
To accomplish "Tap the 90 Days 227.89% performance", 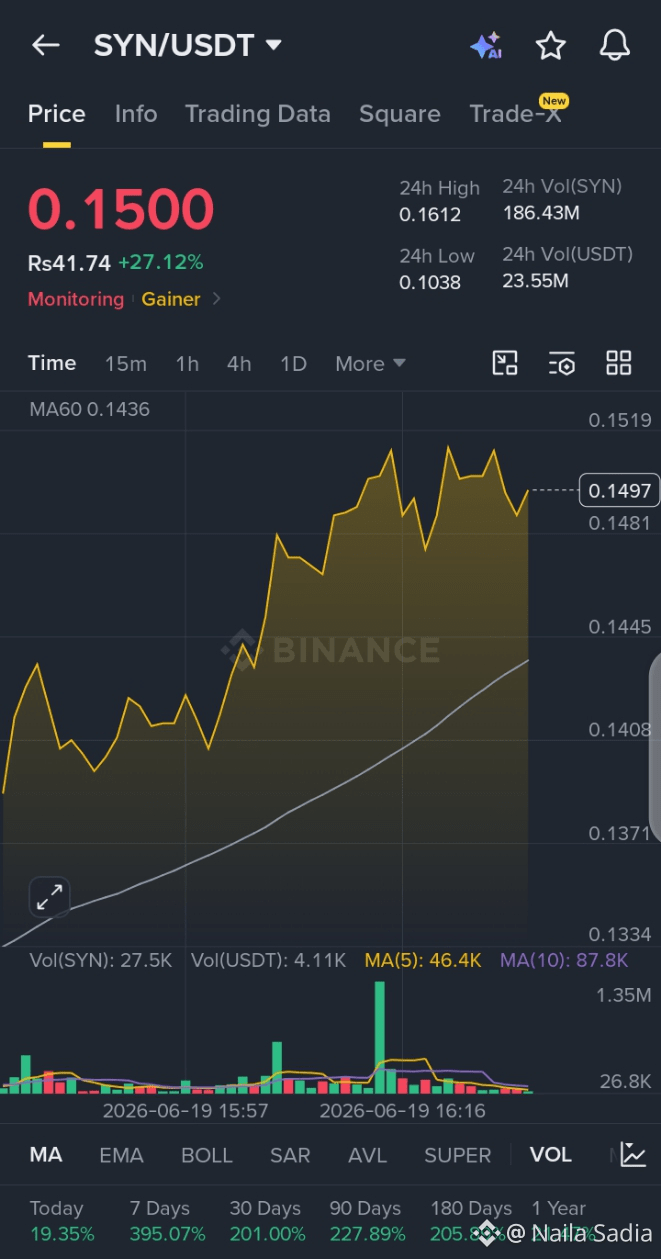I will (x=368, y=1221).
